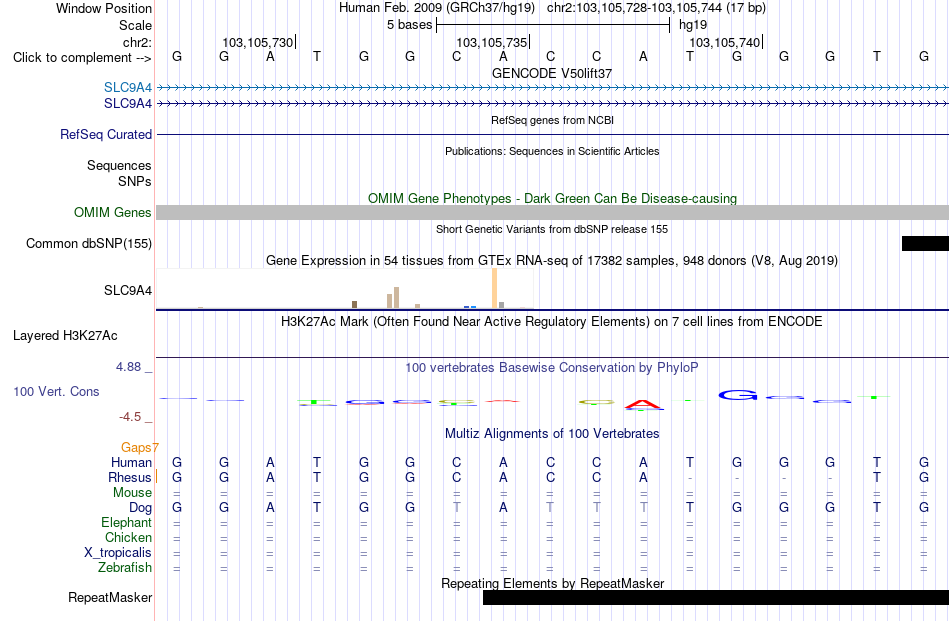Click the 'Click to complement -->' label
The height and width of the screenshot is (621, 950).
pos(82,58)
